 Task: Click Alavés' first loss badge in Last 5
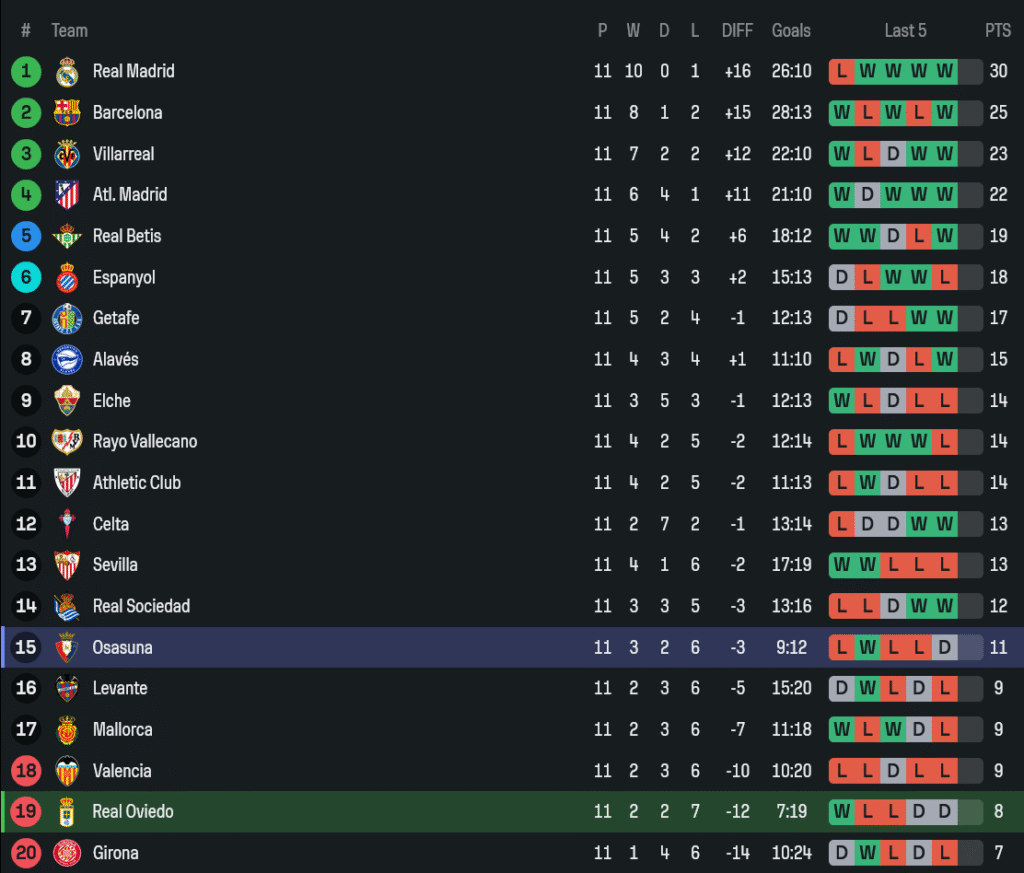coord(842,359)
